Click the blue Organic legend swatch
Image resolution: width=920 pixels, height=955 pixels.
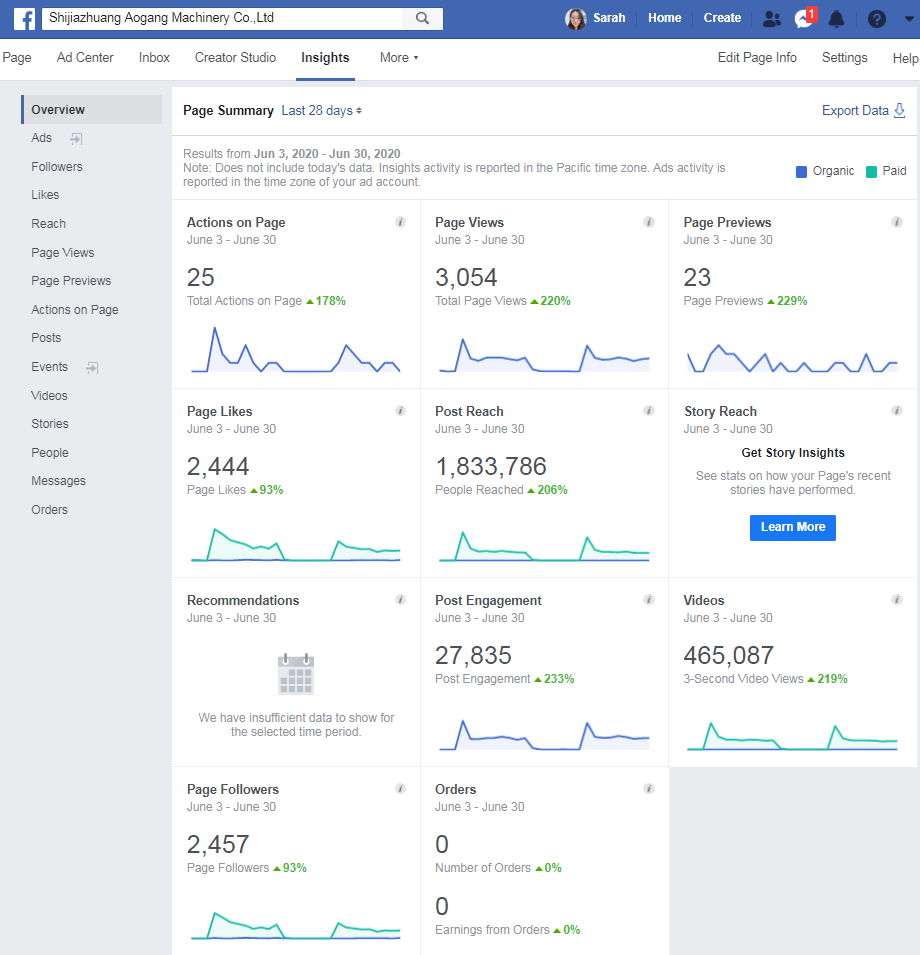click(x=801, y=171)
